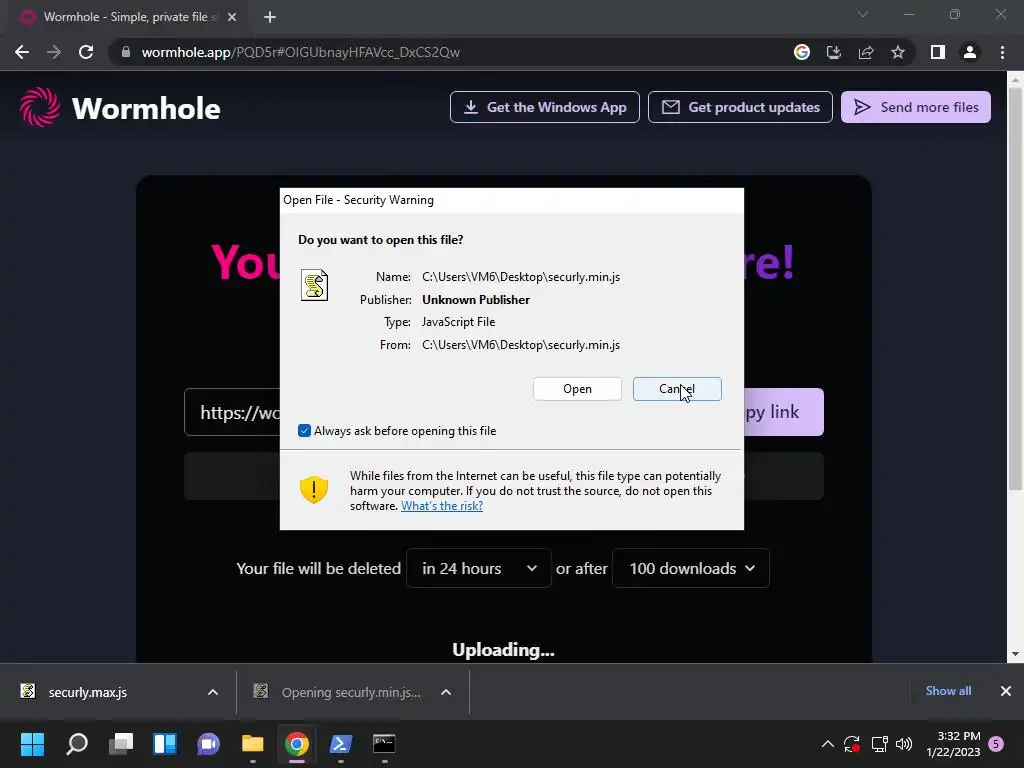Image resolution: width=1024 pixels, height=768 pixels.
Task: Click Show all downloads link
Action: click(x=948, y=691)
